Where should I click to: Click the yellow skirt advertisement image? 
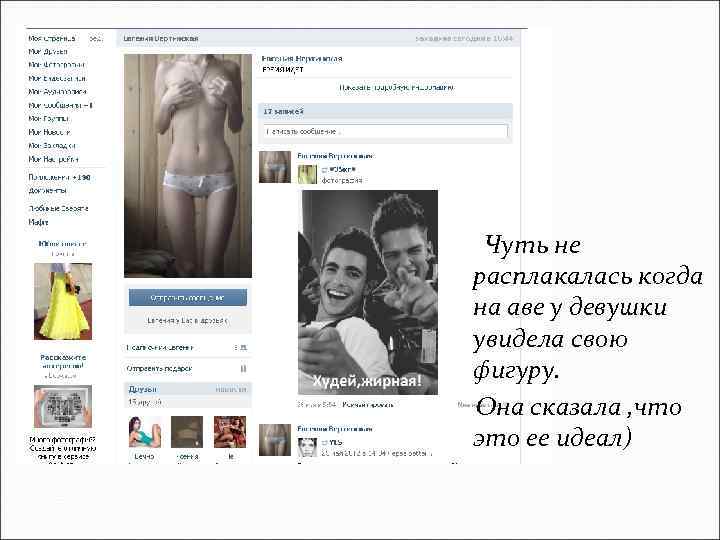point(63,301)
